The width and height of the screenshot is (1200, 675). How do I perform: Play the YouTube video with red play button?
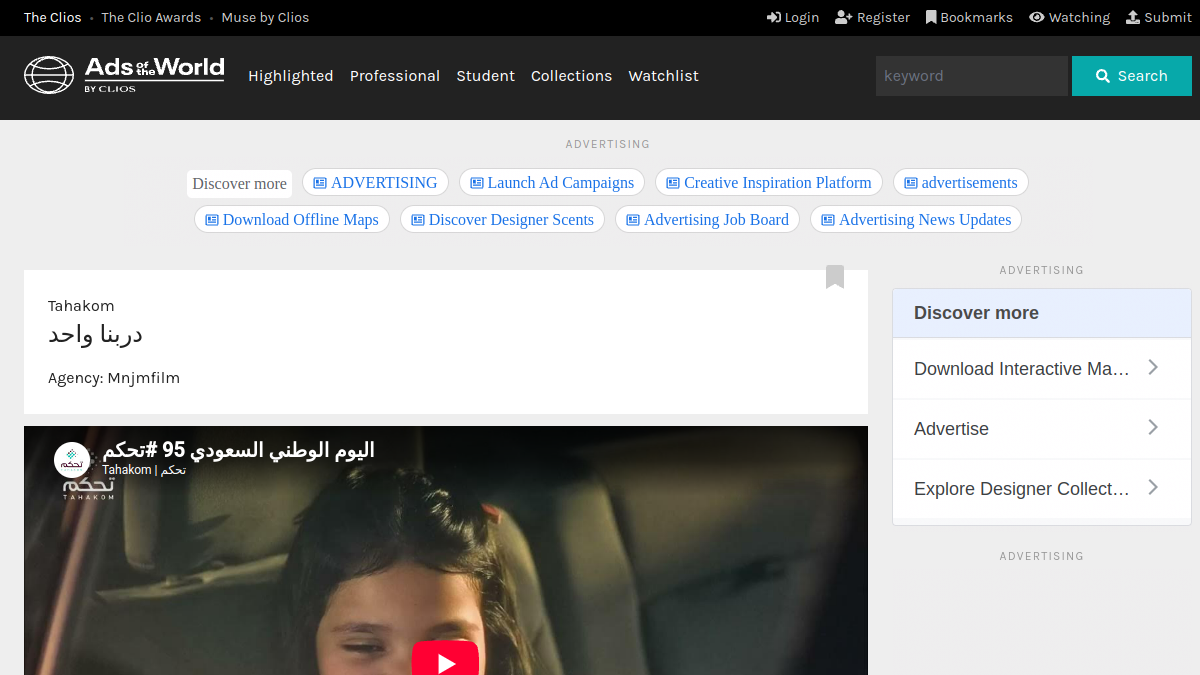[x=445, y=660]
